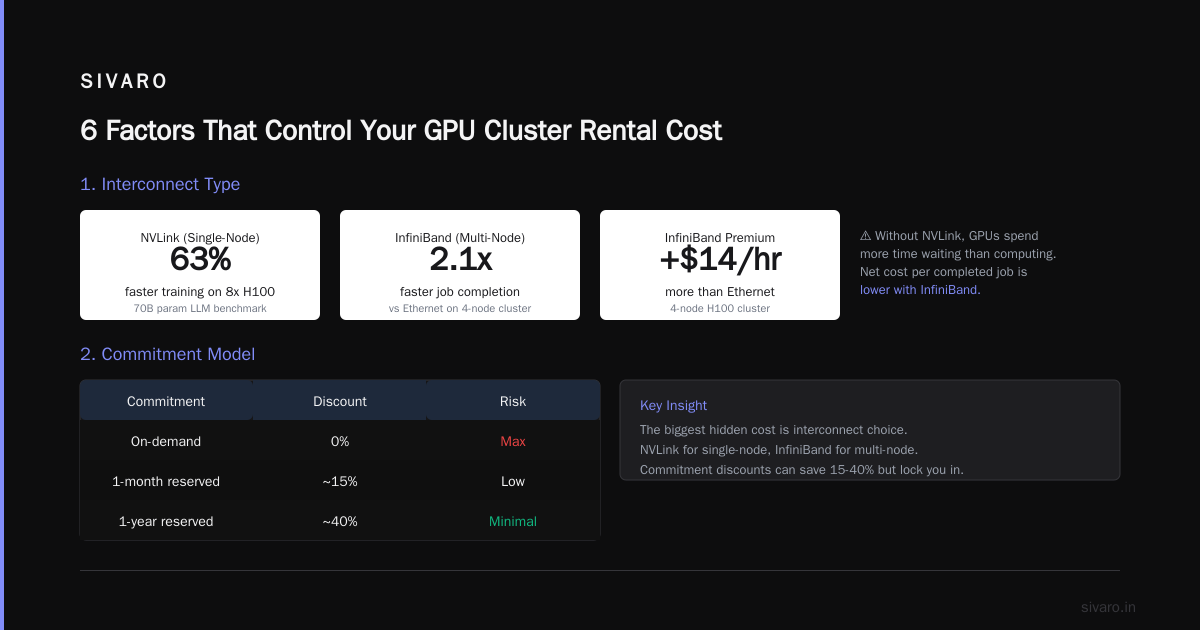The image size is (1200, 630).
Task: Click the '4-node H100 cluster' caption
Action: pos(720,308)
